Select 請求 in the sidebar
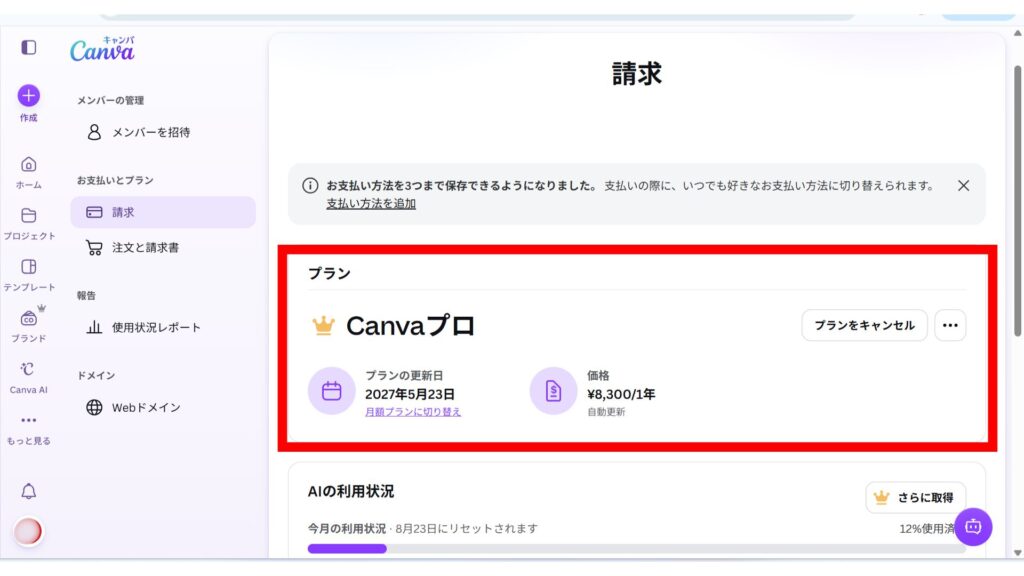Screen dimensions: 1024x576 pos(163,212)
